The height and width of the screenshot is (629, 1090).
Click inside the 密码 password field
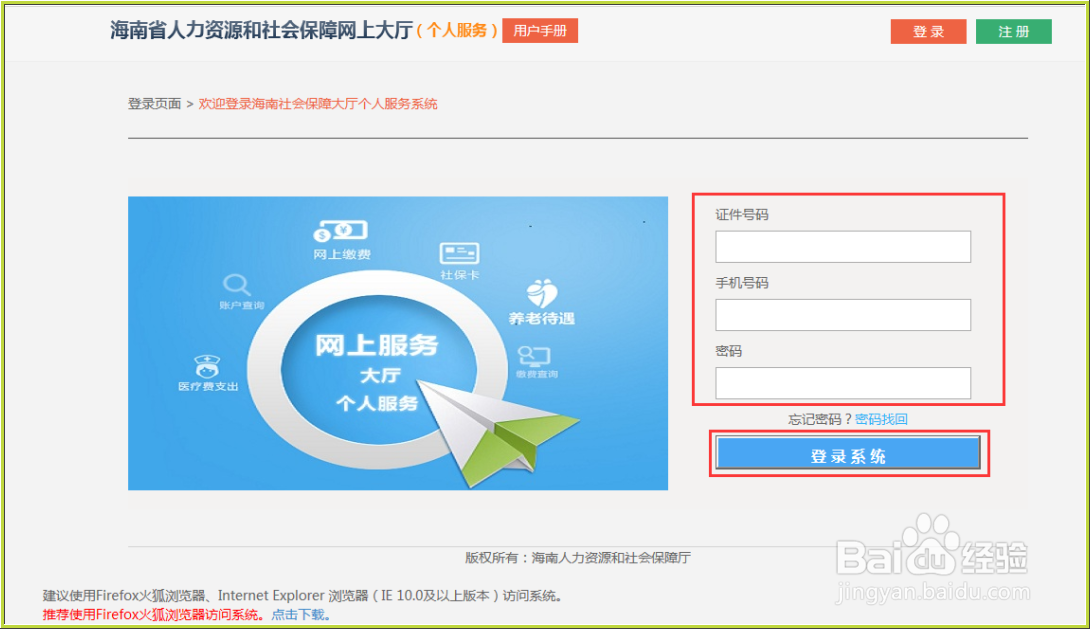(842, 383)
